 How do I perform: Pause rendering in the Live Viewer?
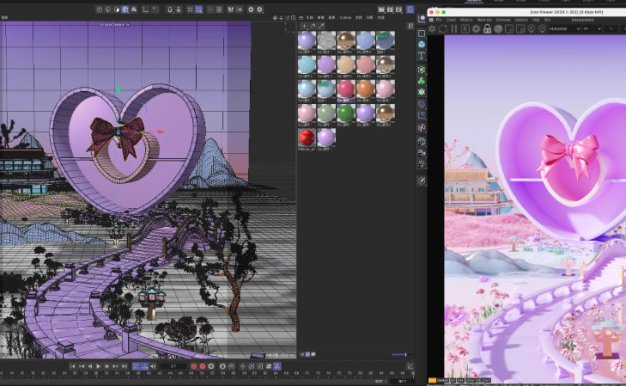pyautogui.click(x=454, y=29)
